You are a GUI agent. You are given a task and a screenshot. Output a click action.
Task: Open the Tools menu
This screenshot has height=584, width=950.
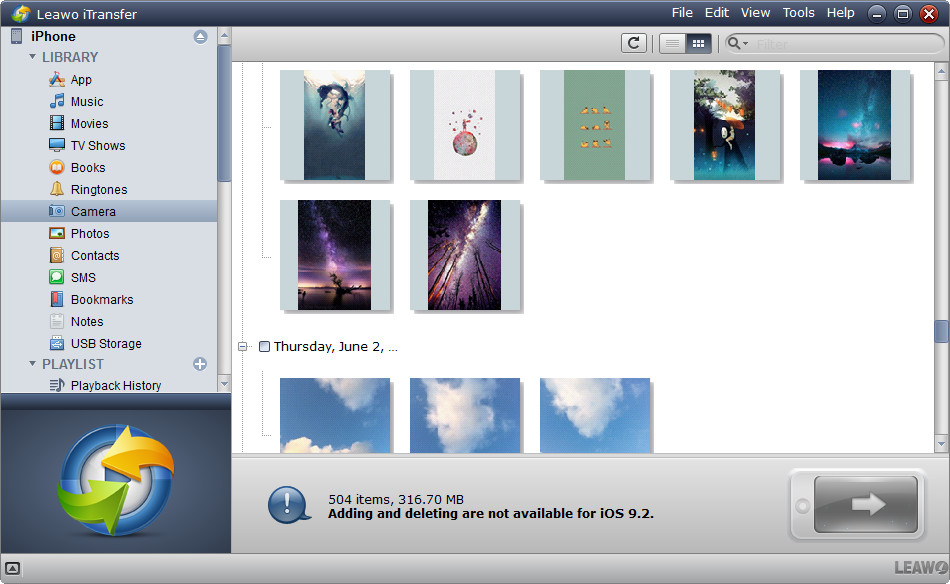click(x=798, y=13)
